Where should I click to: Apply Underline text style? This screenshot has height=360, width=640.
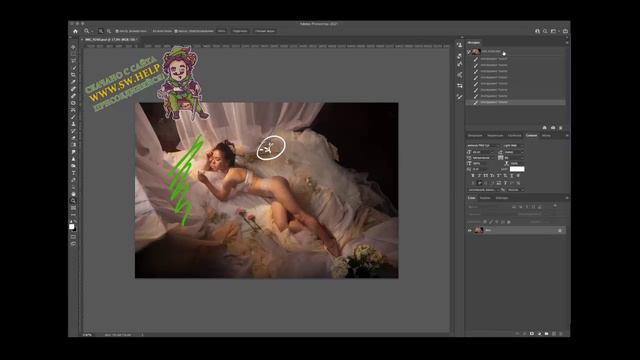click(512, 176)
